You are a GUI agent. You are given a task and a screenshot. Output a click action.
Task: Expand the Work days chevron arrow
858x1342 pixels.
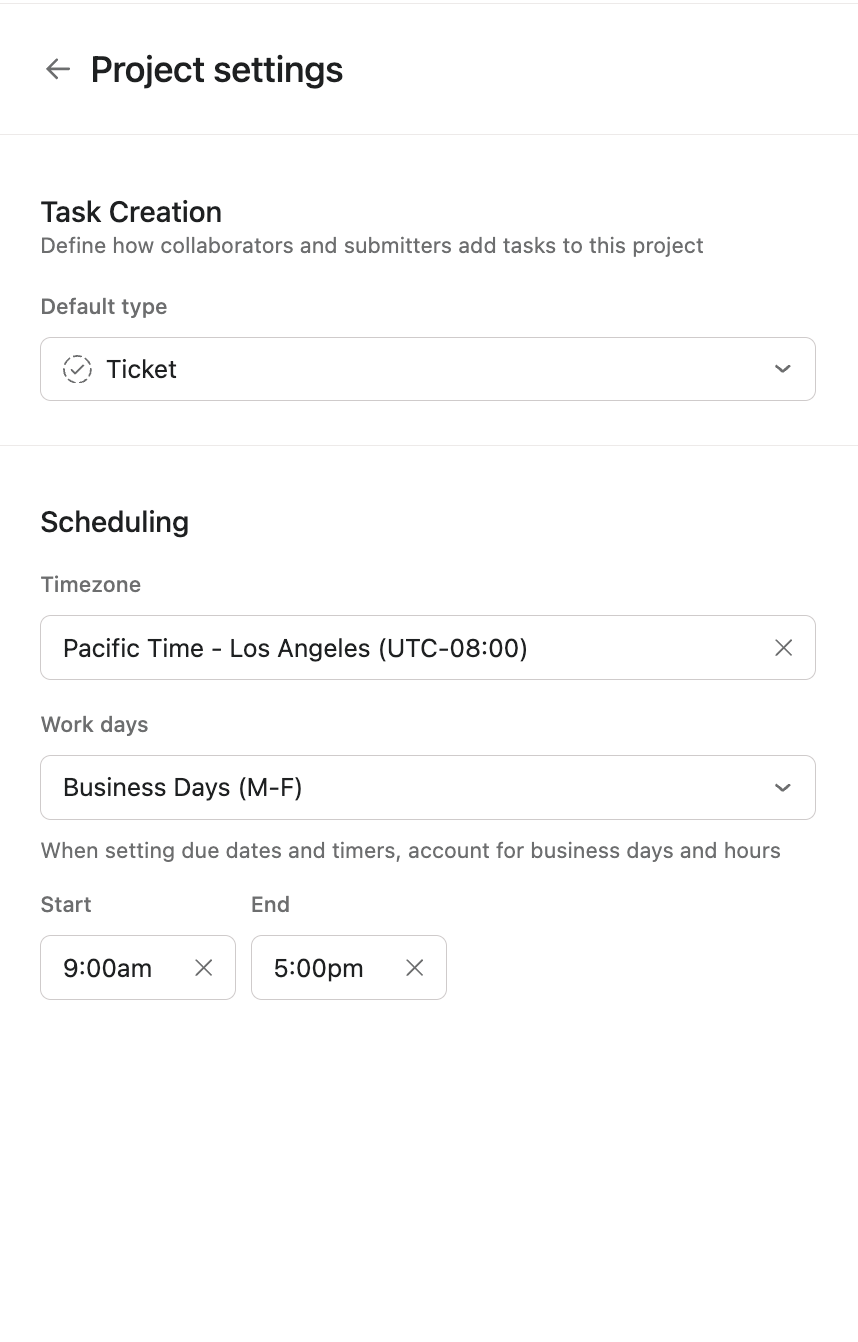[x=782, y=788]
